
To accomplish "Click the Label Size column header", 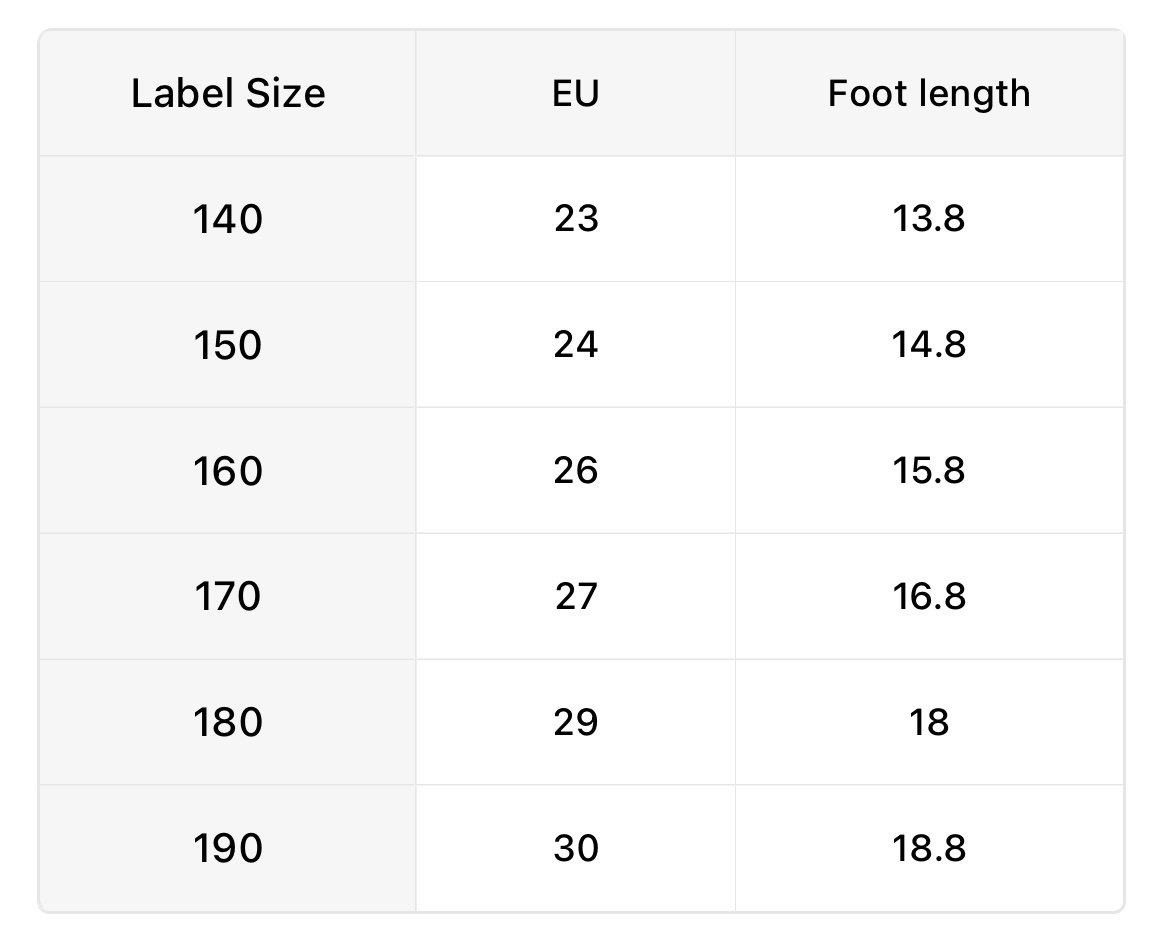I will pyautogui.click(x=228, y=94).
